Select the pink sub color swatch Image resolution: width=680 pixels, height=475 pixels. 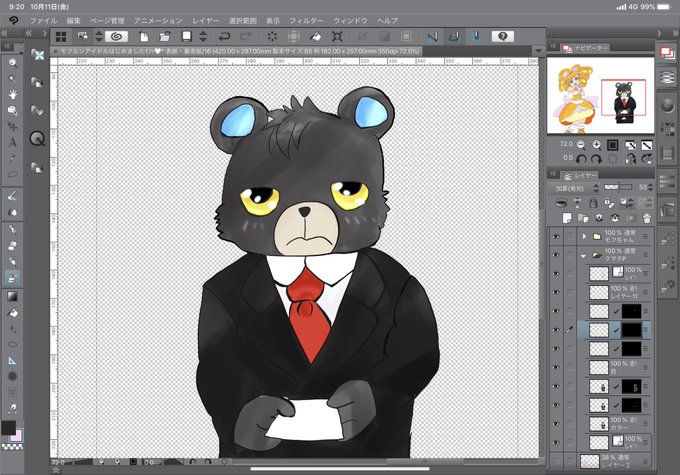pos(17,436)
